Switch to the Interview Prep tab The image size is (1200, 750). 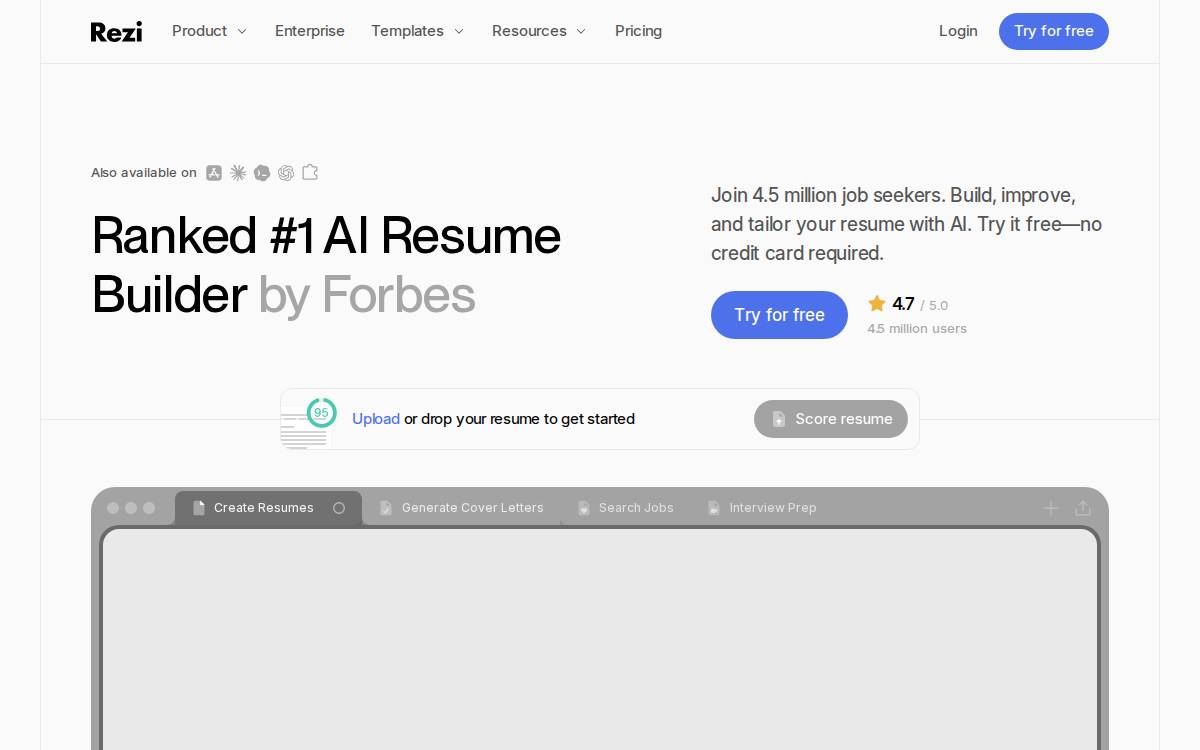[762, 508]
